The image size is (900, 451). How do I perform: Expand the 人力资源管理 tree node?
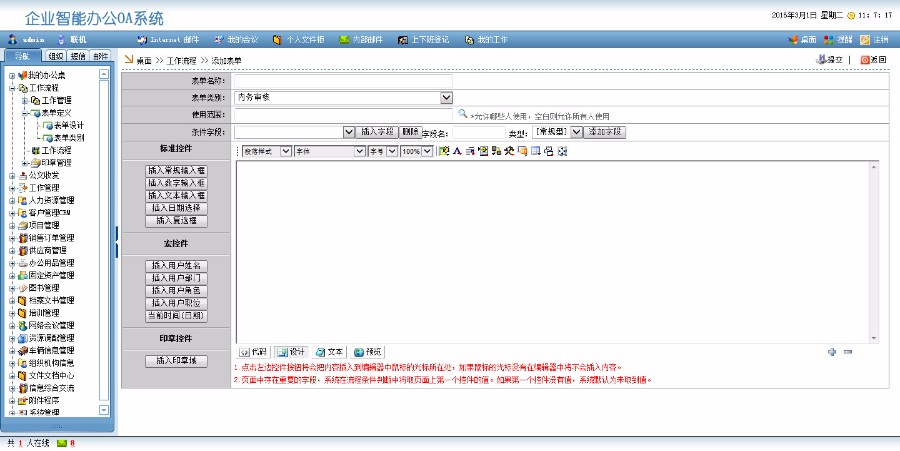12,200
